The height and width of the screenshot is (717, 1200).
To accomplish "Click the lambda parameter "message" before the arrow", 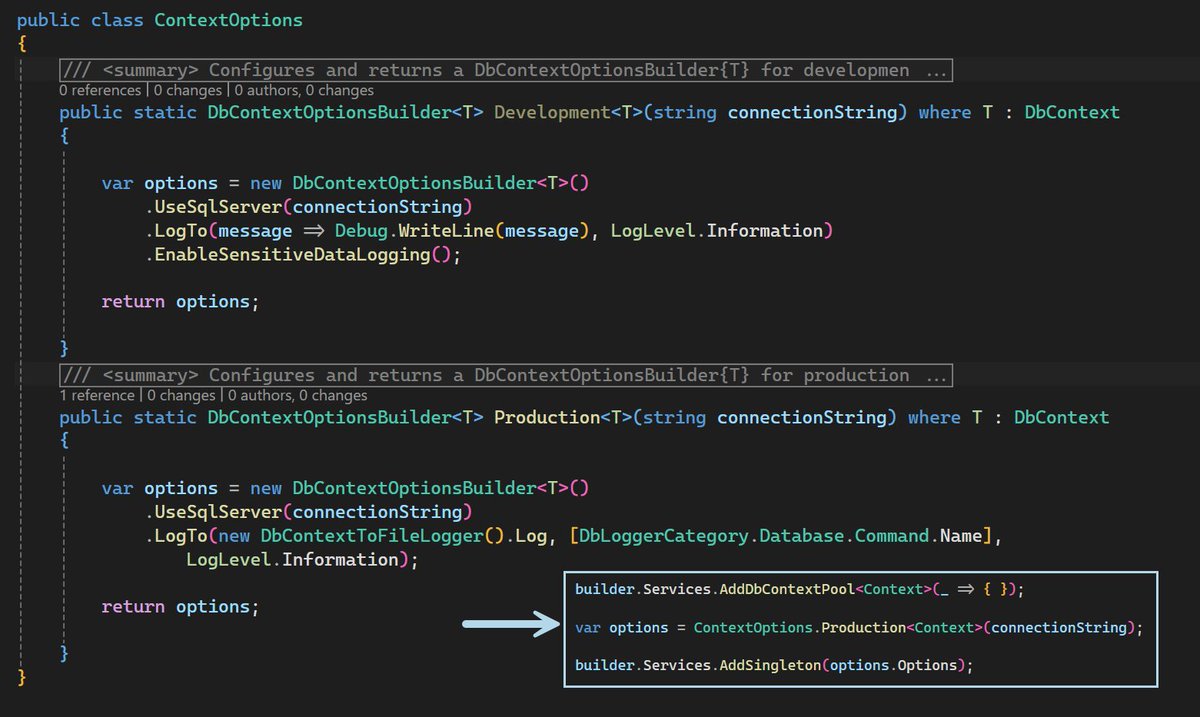I will [255, 231].
